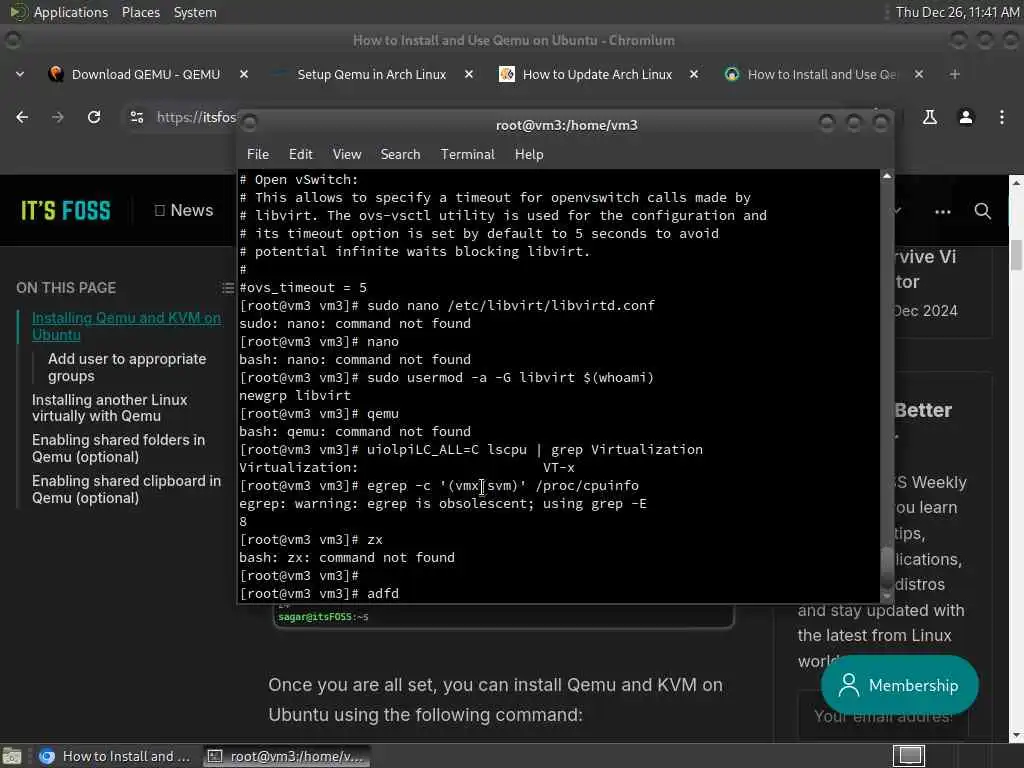Screen dimensions: 1024x768
Task: Open terminal Terminal menu
Action: [x=468, y=154]
